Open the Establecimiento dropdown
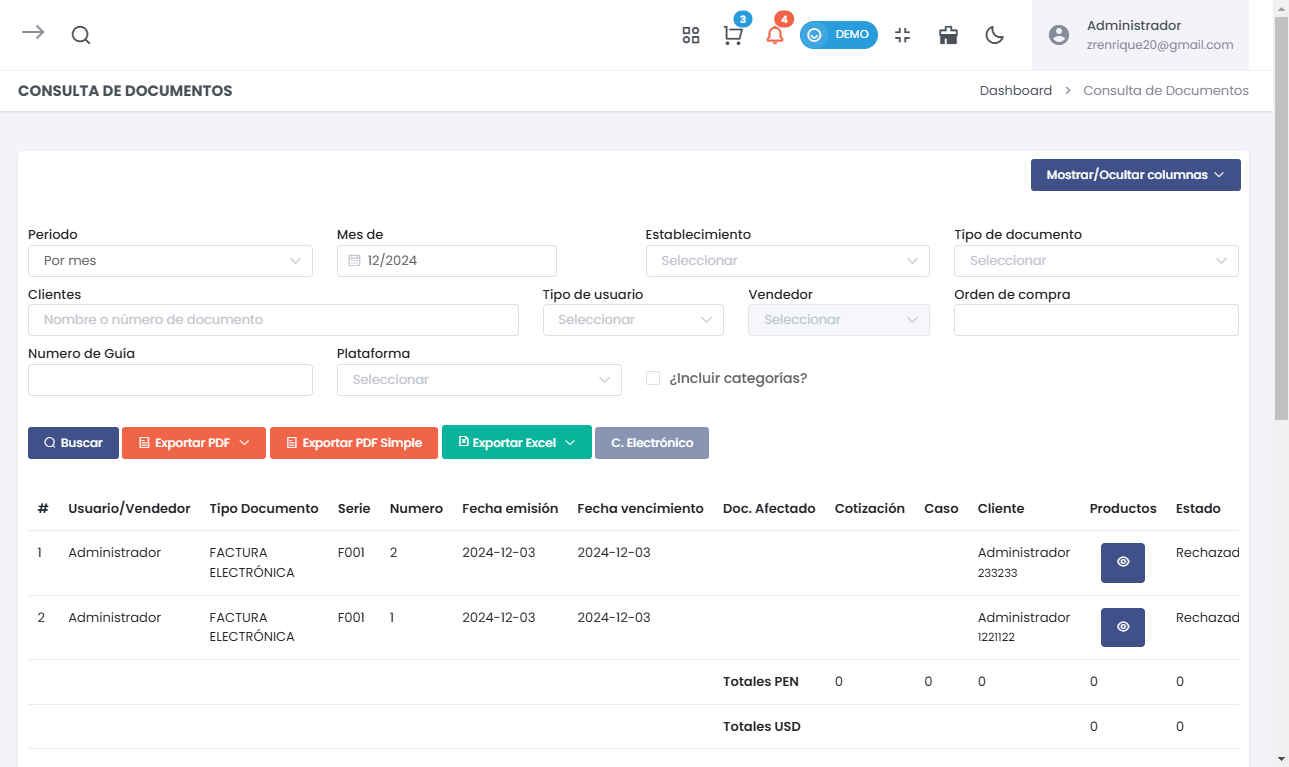Image resolution: width=1289 pixels, height=767 pixels. tap(788, 261)
